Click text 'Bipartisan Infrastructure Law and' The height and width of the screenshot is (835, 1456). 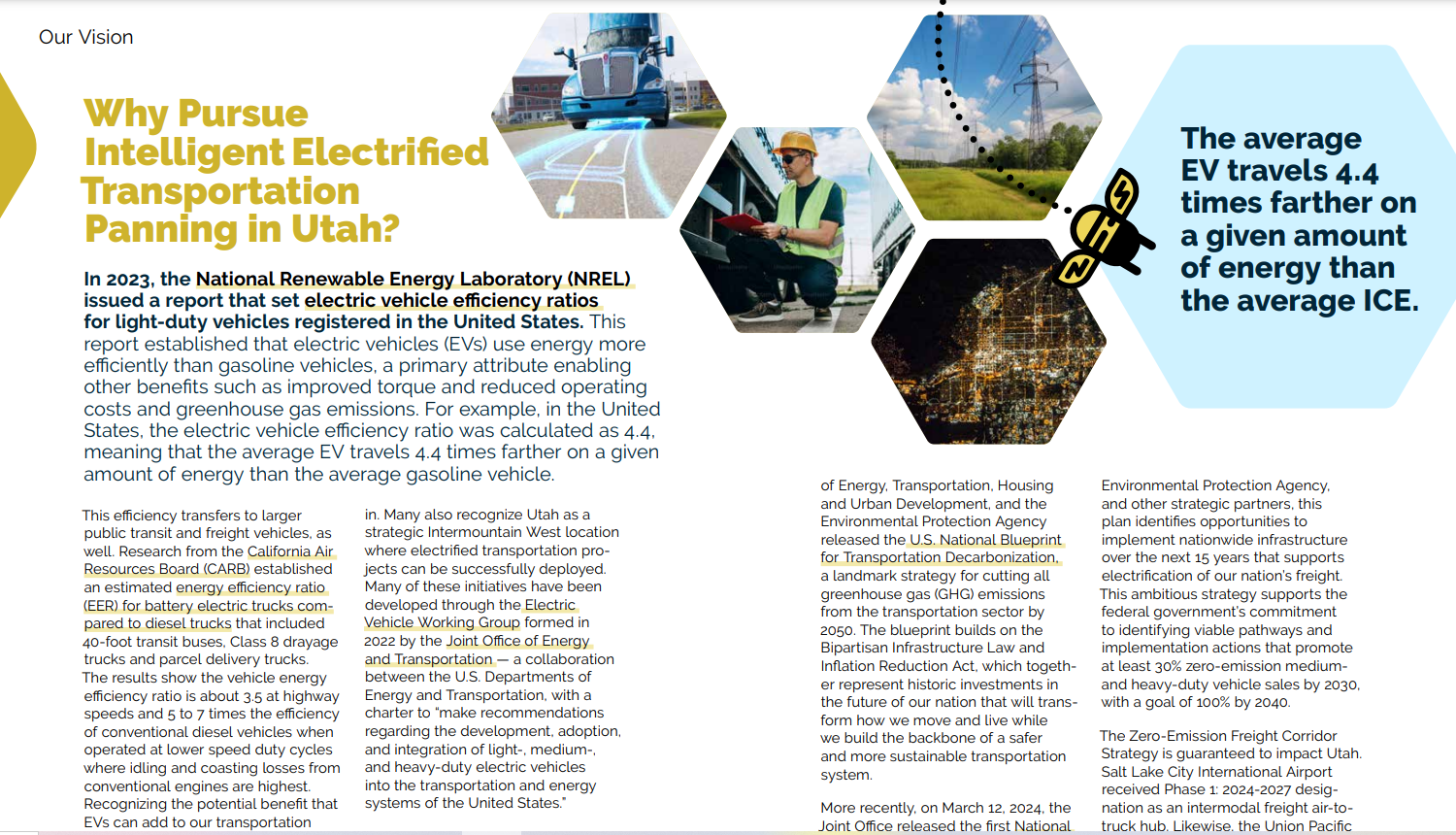coord(933,648)
